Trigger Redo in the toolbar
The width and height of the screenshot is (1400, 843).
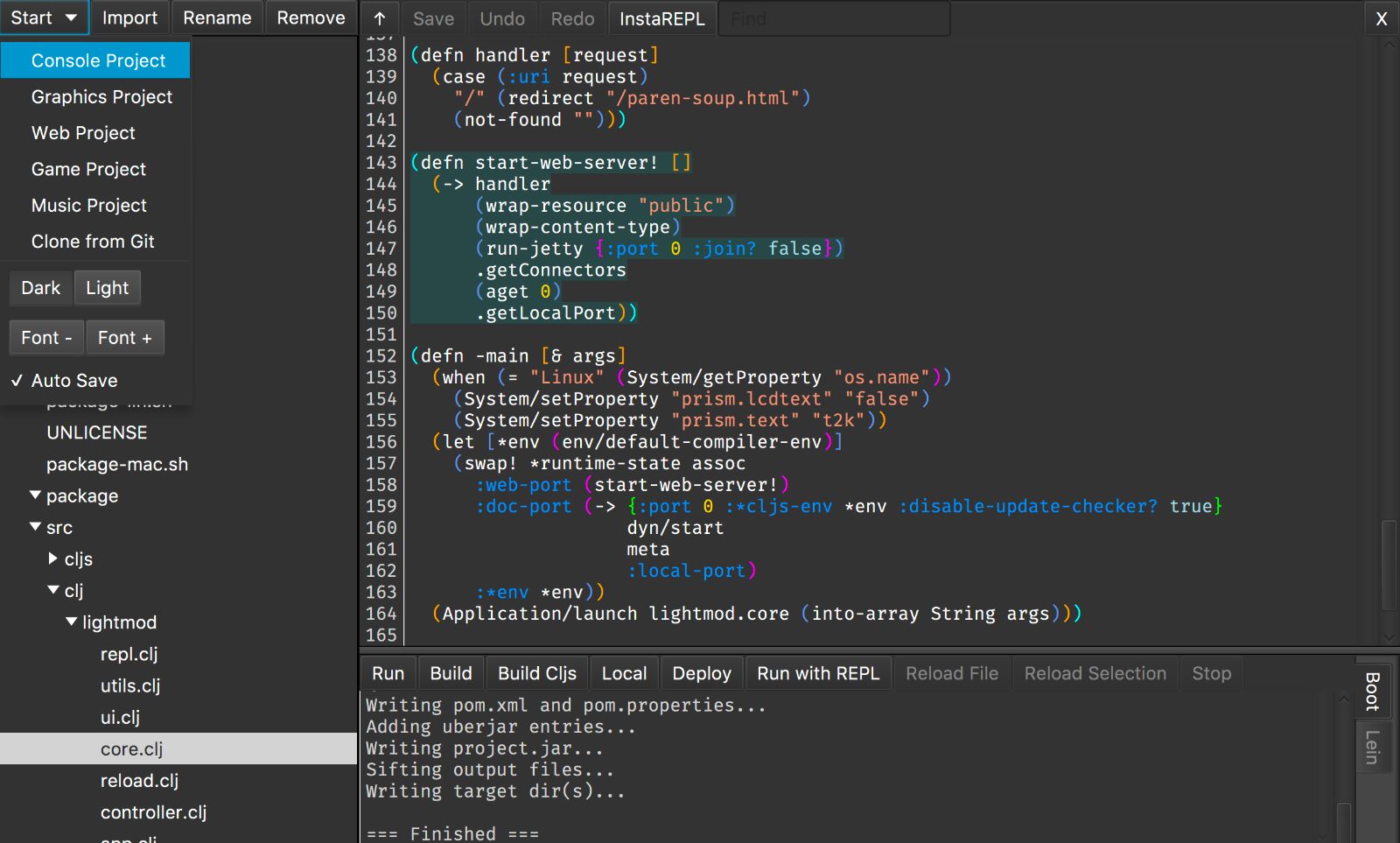click(572, 18)
